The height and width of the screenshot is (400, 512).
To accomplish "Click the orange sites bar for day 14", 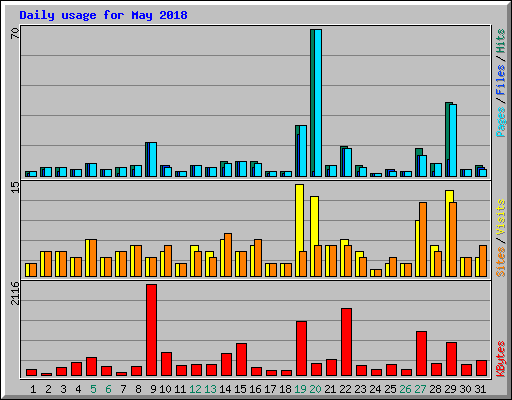I will click(228, 255).
